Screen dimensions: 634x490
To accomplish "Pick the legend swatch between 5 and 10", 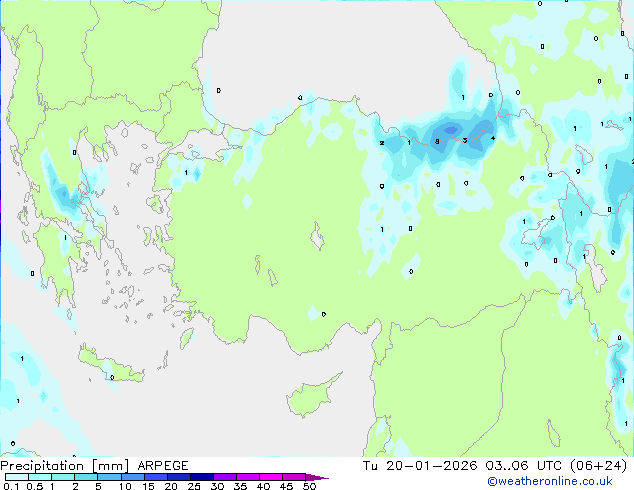I will click(x=109, y=477).
